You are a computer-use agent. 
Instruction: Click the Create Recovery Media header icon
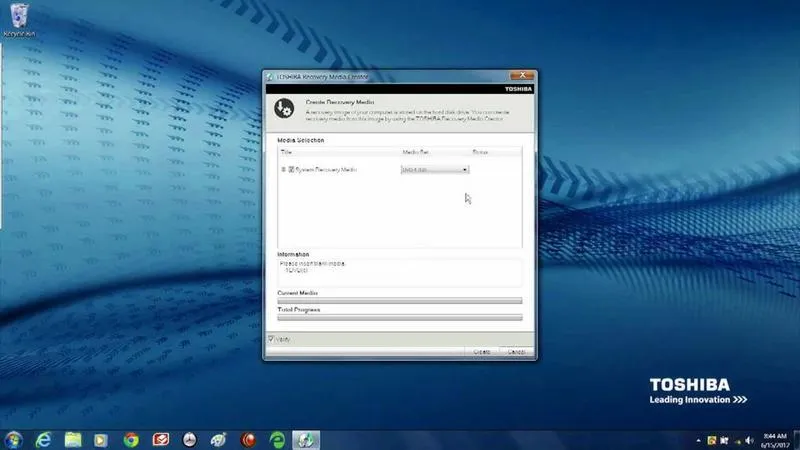(x=284, y=109)
